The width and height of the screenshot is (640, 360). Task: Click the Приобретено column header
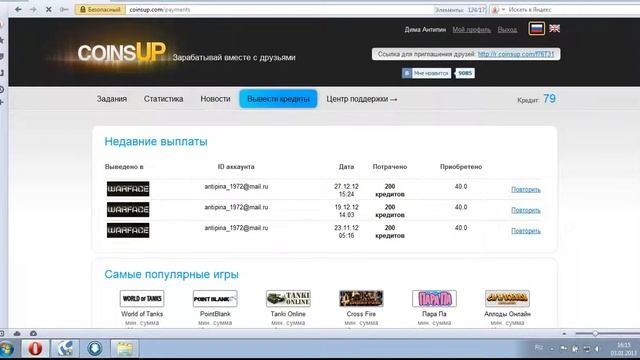click(461, 167)
